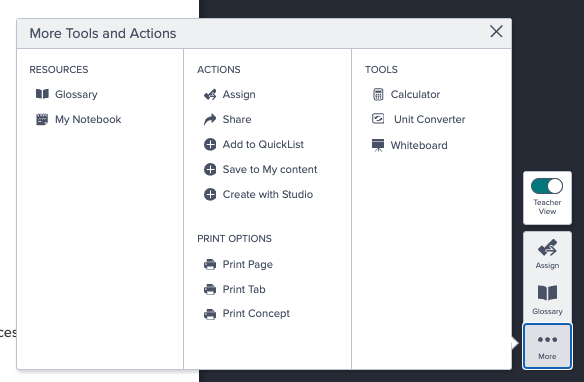Close the More Tools and Actions dialog
584x382 pixels.
[496, 31]
